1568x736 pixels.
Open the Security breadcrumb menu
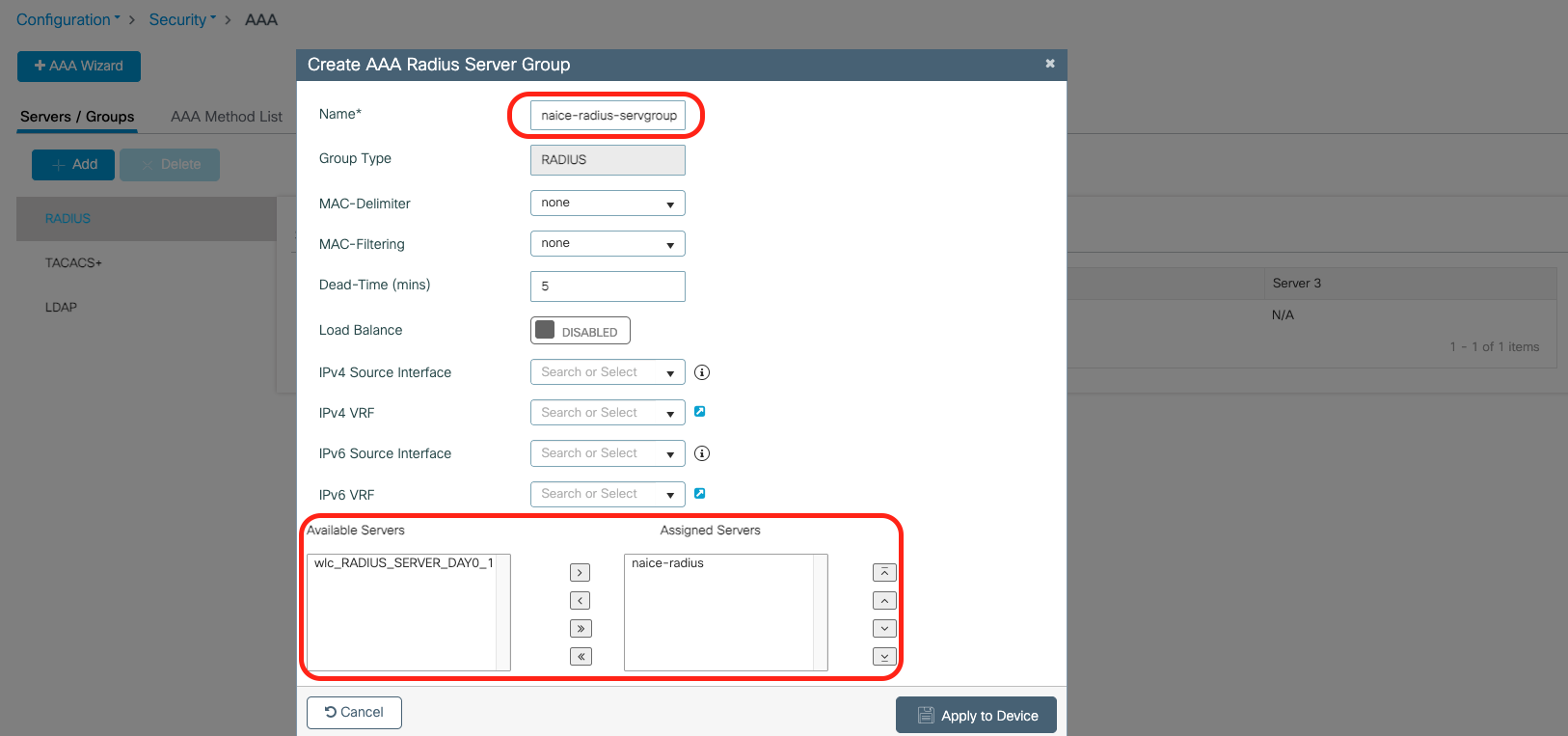pos(181,19)
